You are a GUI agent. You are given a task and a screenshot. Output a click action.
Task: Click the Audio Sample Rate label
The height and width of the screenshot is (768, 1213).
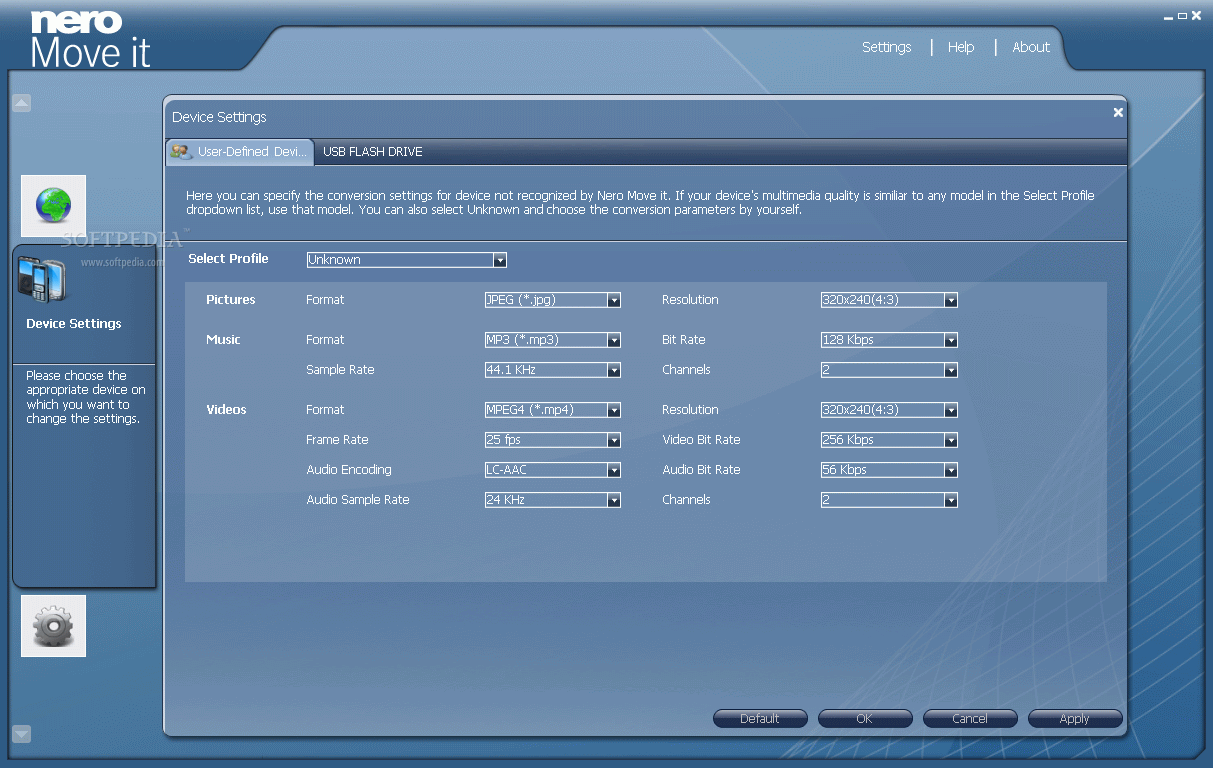coord(358,500)
